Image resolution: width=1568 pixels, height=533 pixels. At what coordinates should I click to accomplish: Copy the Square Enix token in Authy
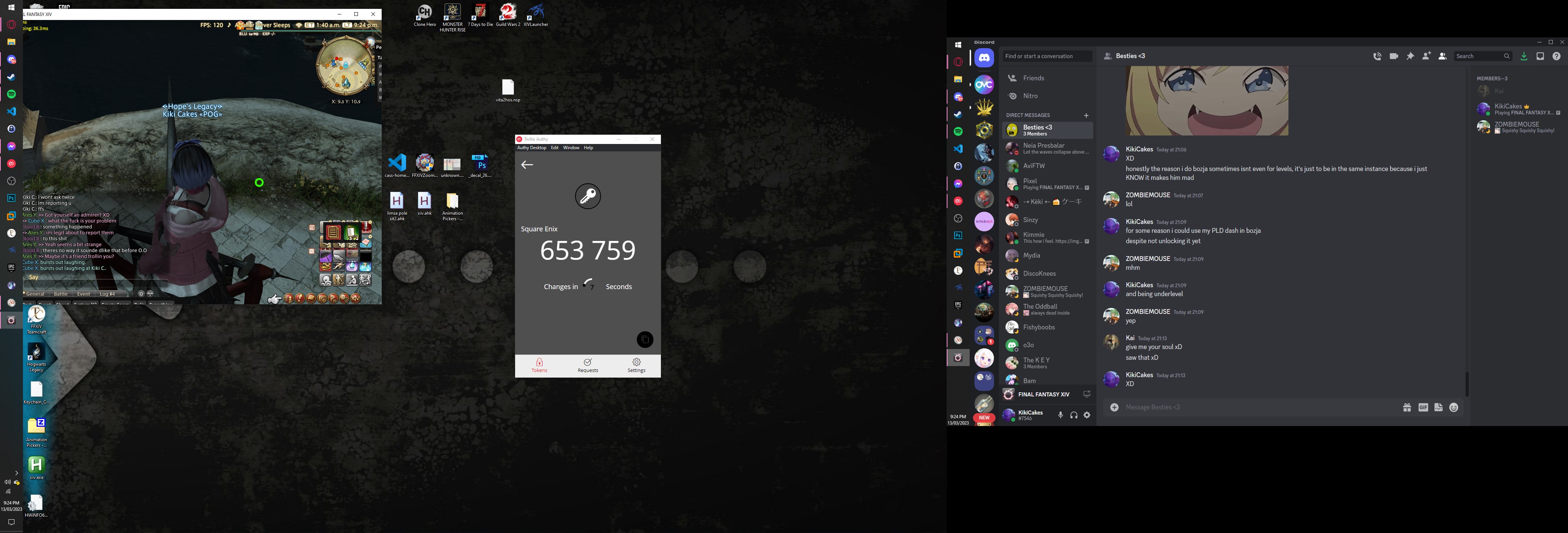click(645, 340)
